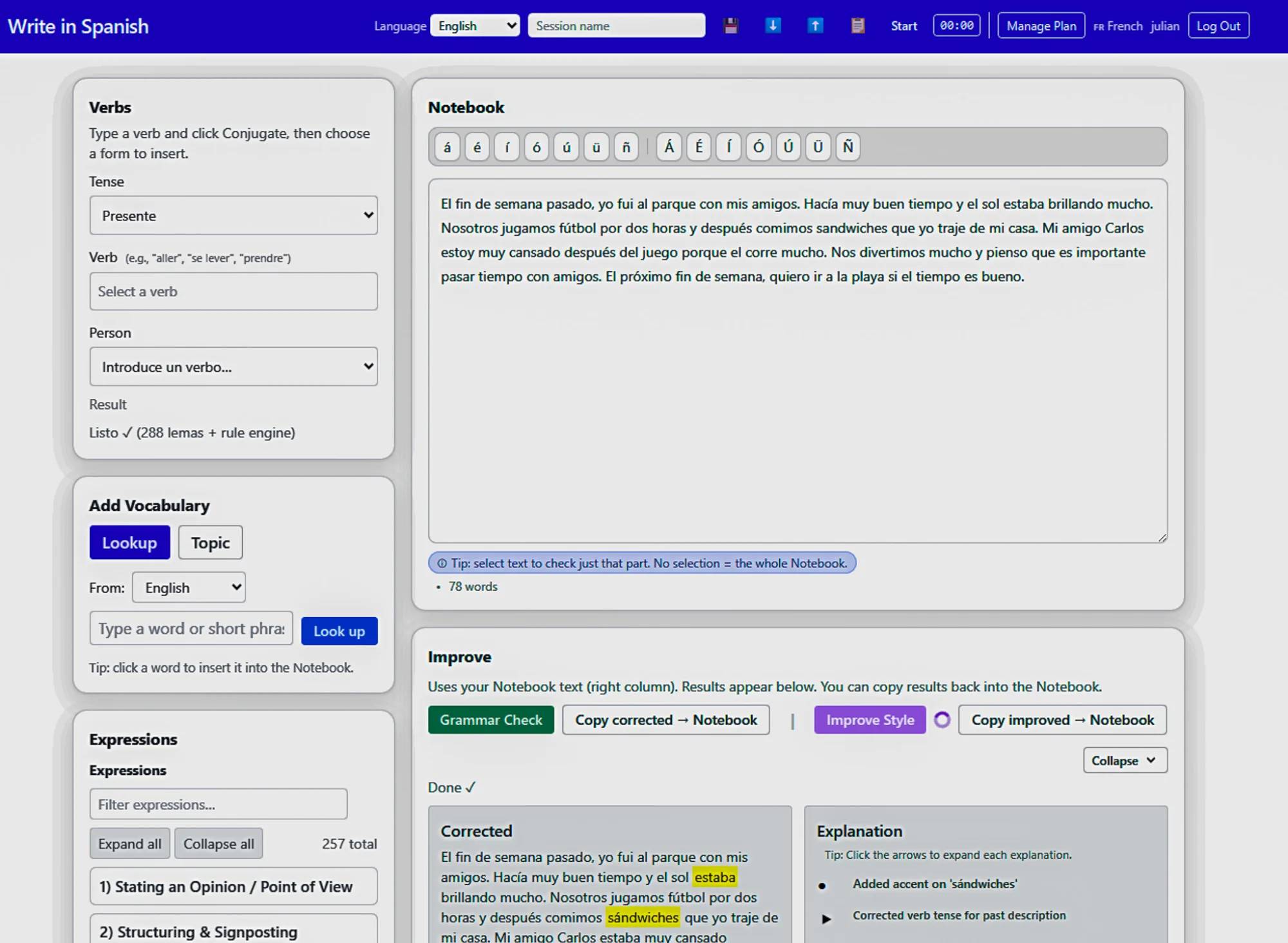Insert the uppercase É character
The height and width of the screenshot is (943, 1288).
[698, 147]
